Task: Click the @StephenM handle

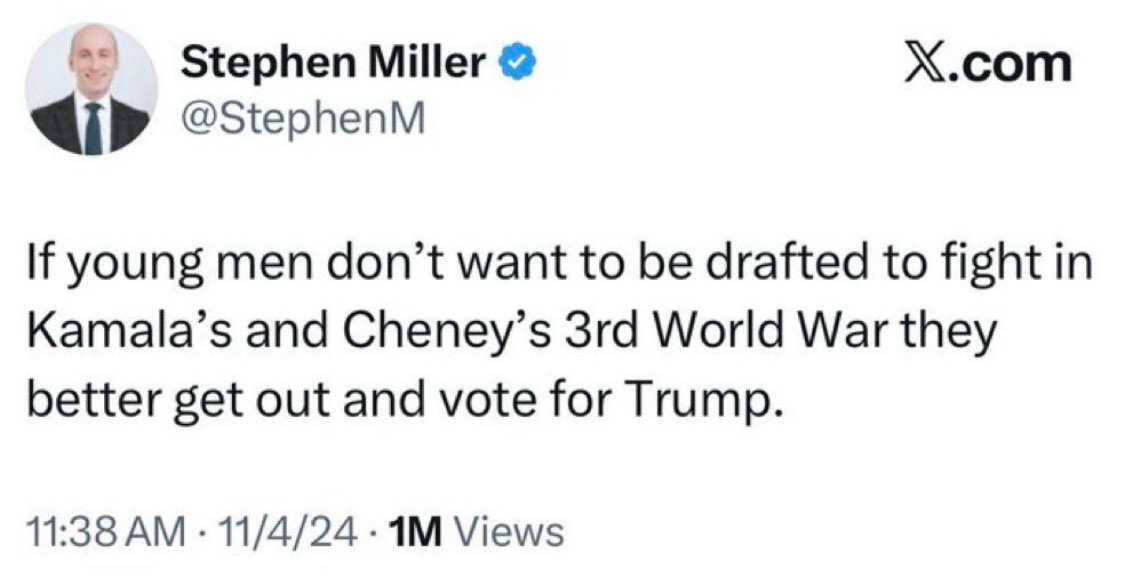Action: (302, 119)
